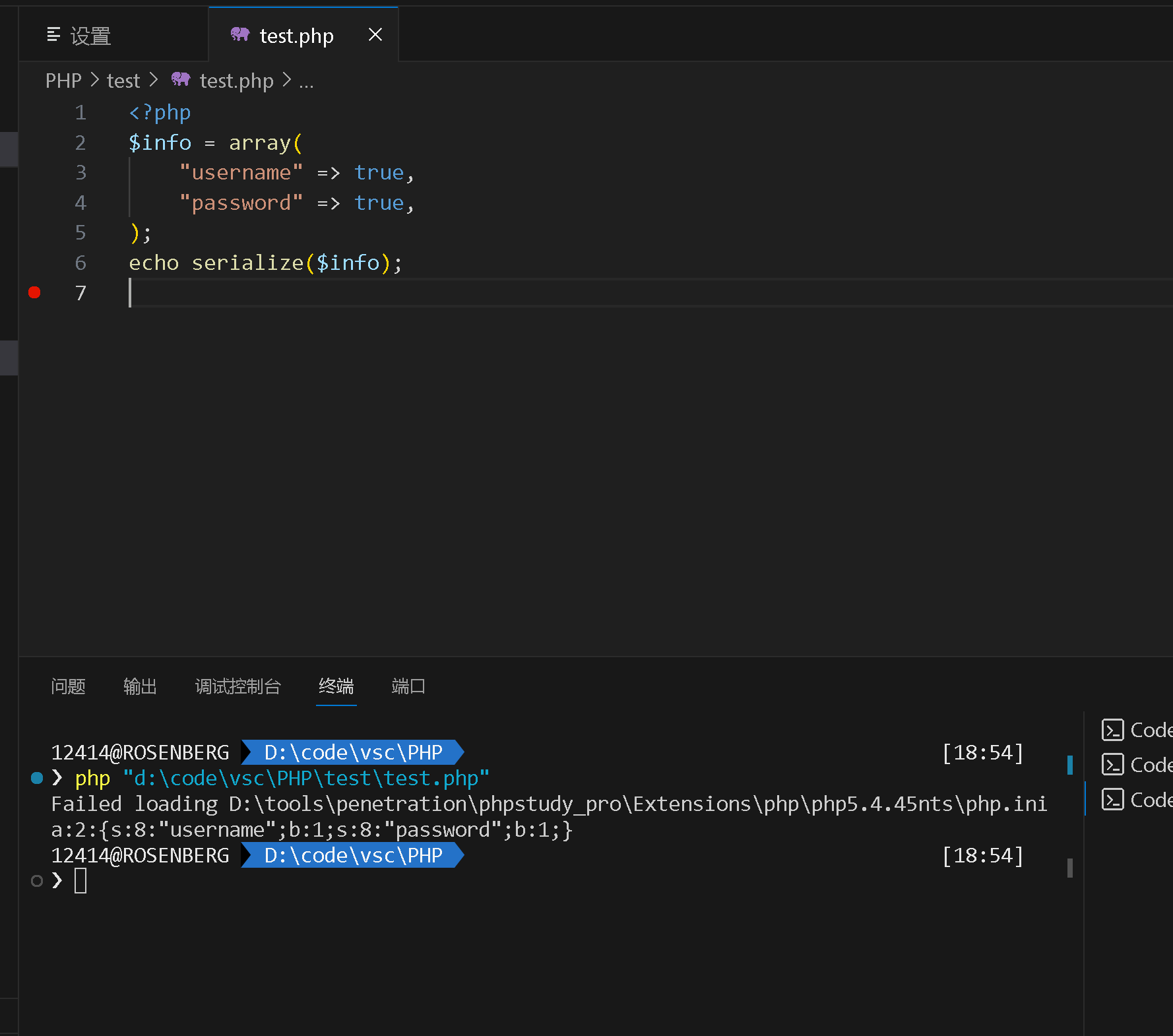The width and height of the screenshot is (1173, 1036).
Task: Click the hollow circle prompt decoration
Action: coord(37,881)
